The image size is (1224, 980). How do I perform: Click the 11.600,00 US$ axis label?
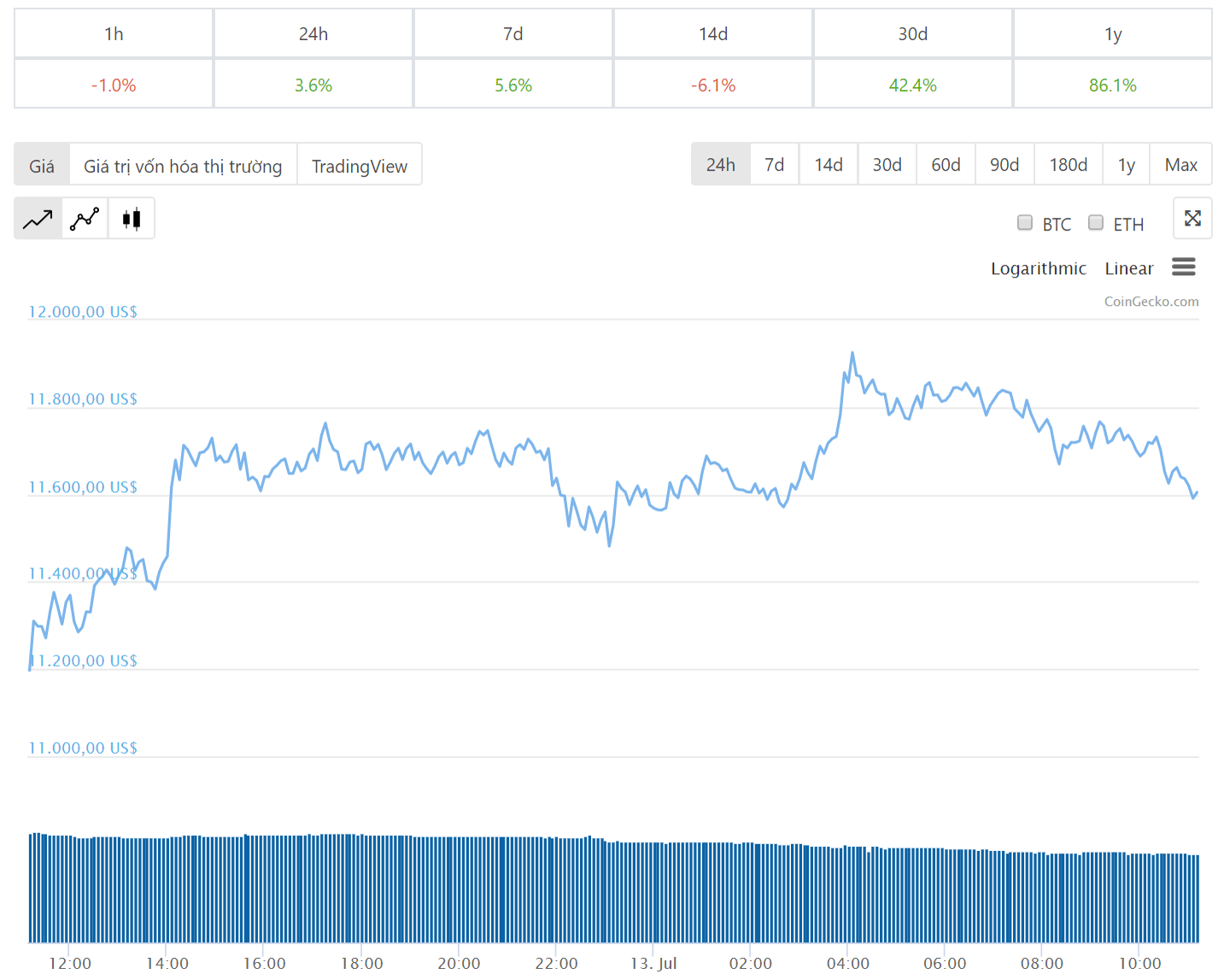83,487
